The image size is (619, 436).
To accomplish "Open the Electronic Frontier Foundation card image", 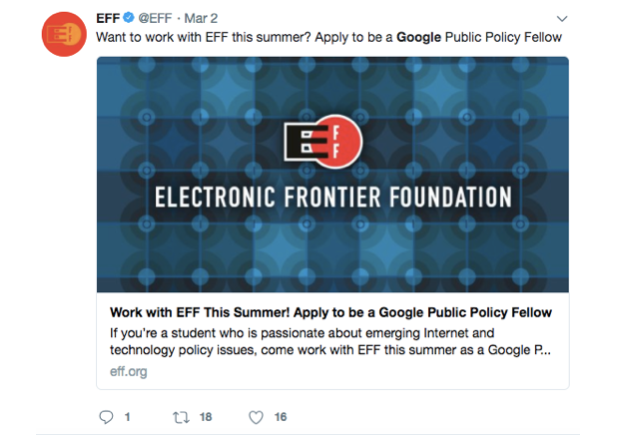I will 333,175.
